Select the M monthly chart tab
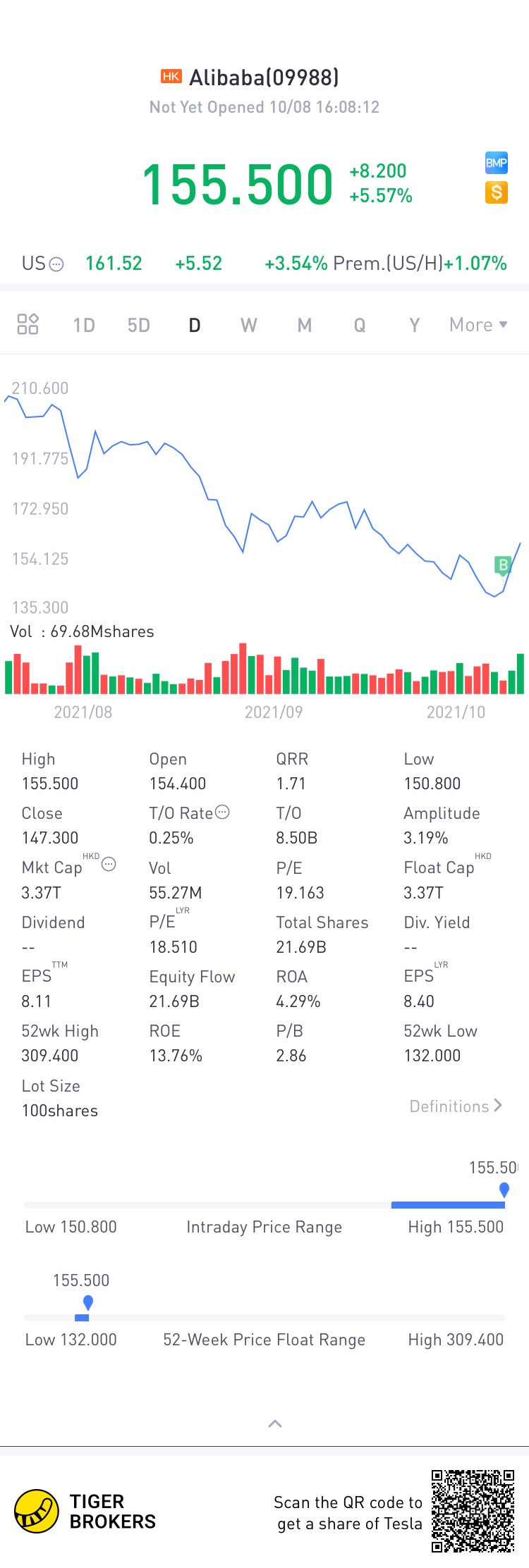 coord(305,325)
